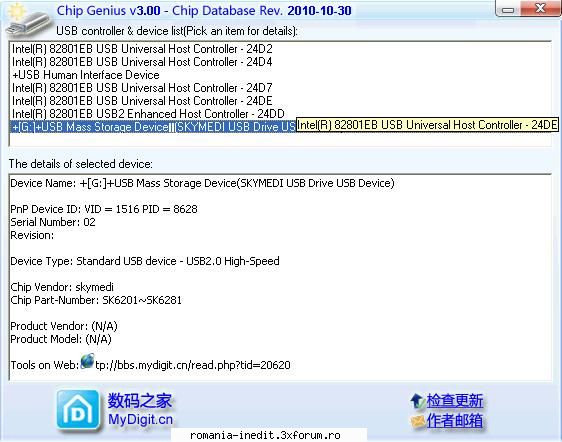Click the author email envelope icon

418,421
